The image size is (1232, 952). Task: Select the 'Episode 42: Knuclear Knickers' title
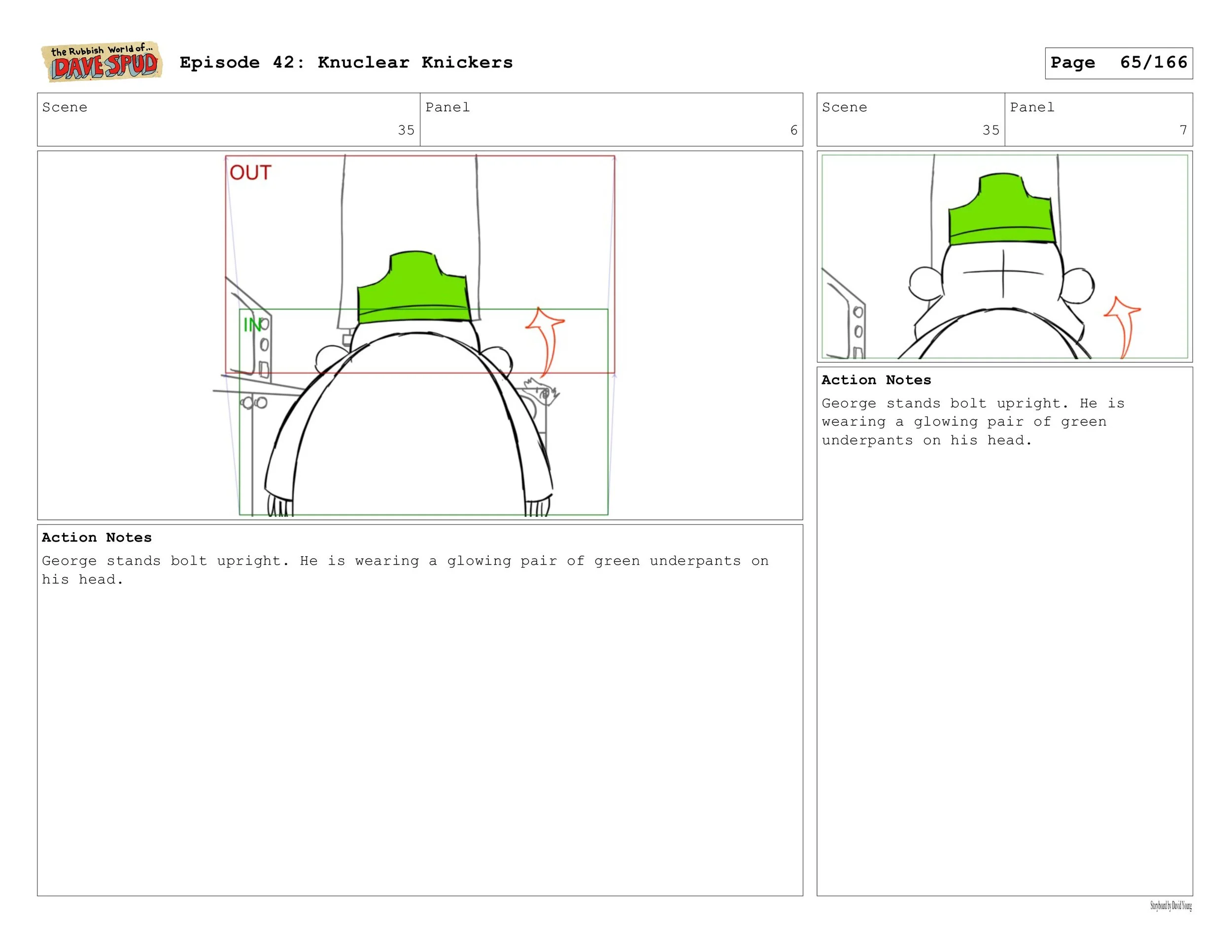346,63
